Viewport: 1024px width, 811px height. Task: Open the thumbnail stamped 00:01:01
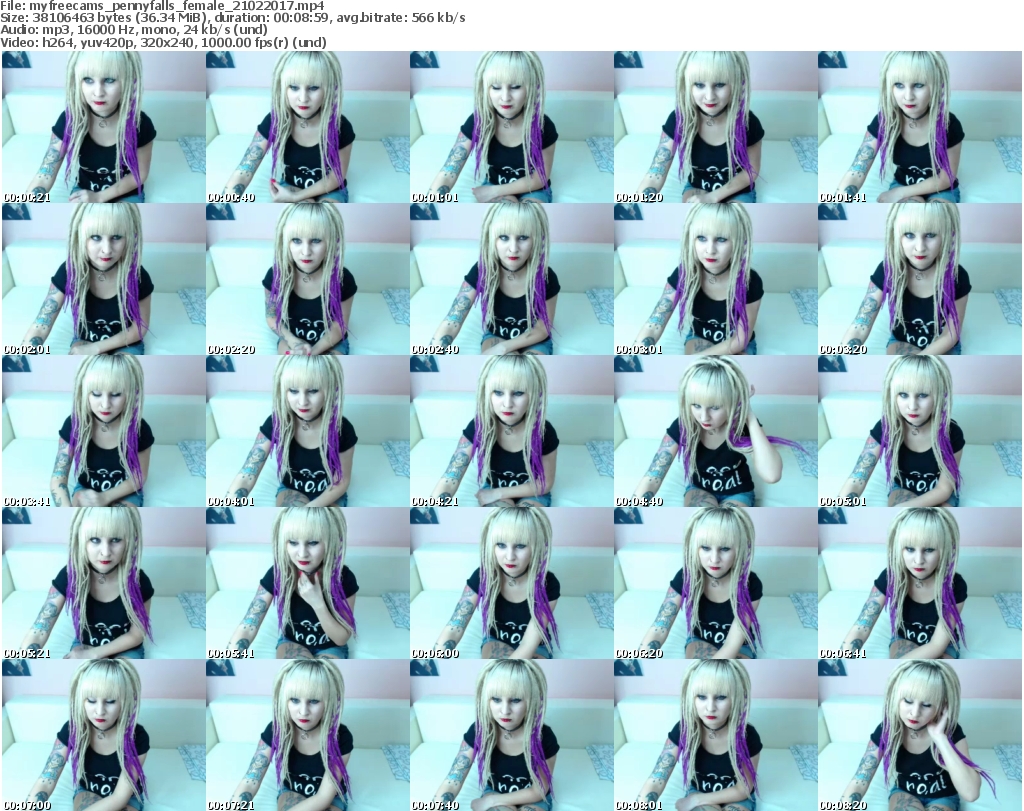[x=511, y=127]
